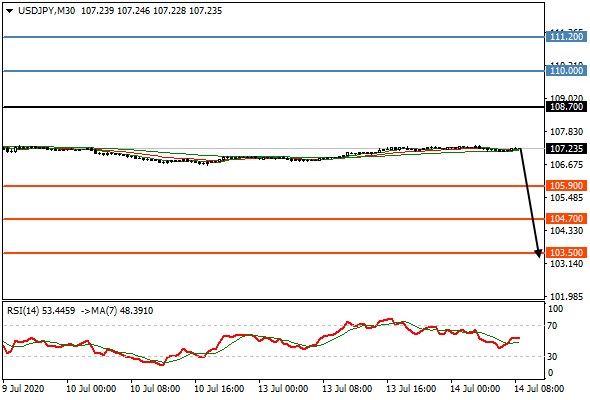The width and height of the screenshot is (590, 400).
Task: Select the 108.700 black level label
Action: 566,107
